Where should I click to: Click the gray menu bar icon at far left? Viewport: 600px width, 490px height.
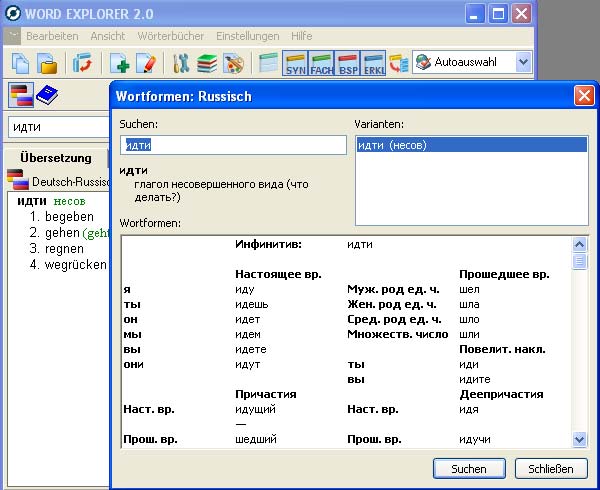(12, 36)
